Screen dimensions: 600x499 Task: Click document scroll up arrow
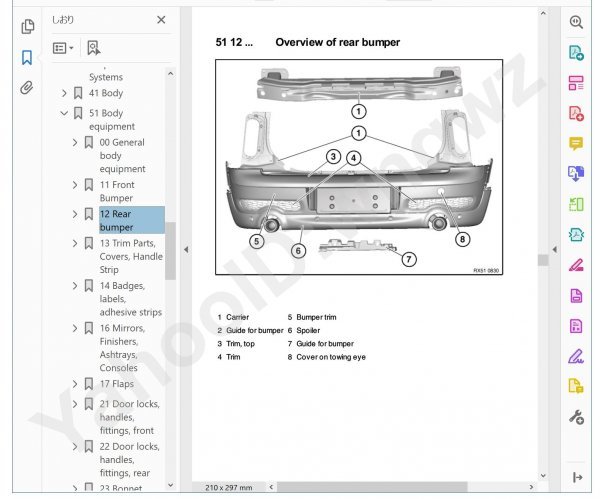coord(543,13)
